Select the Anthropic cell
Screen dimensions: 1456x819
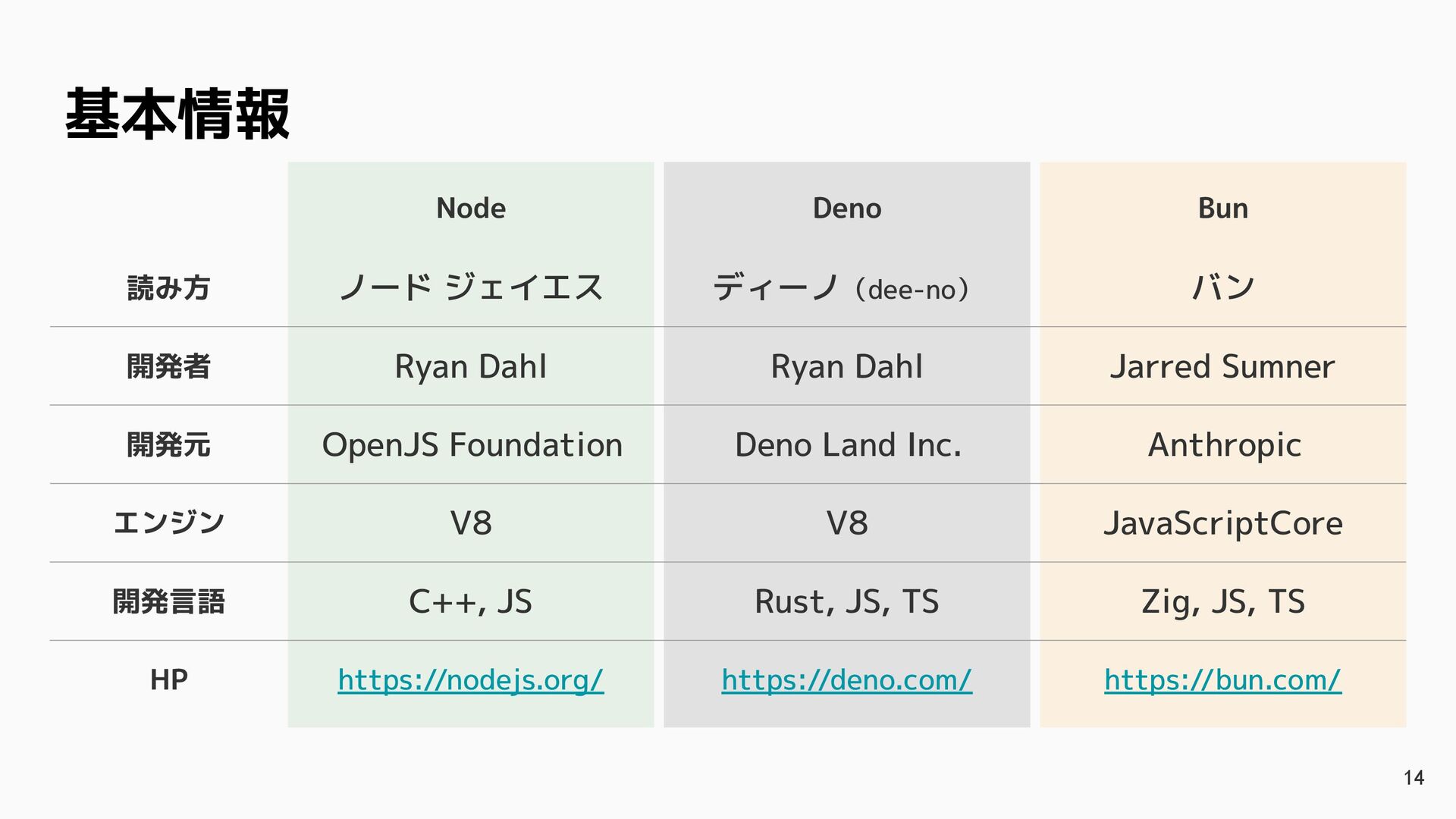tap(1224, 444)
